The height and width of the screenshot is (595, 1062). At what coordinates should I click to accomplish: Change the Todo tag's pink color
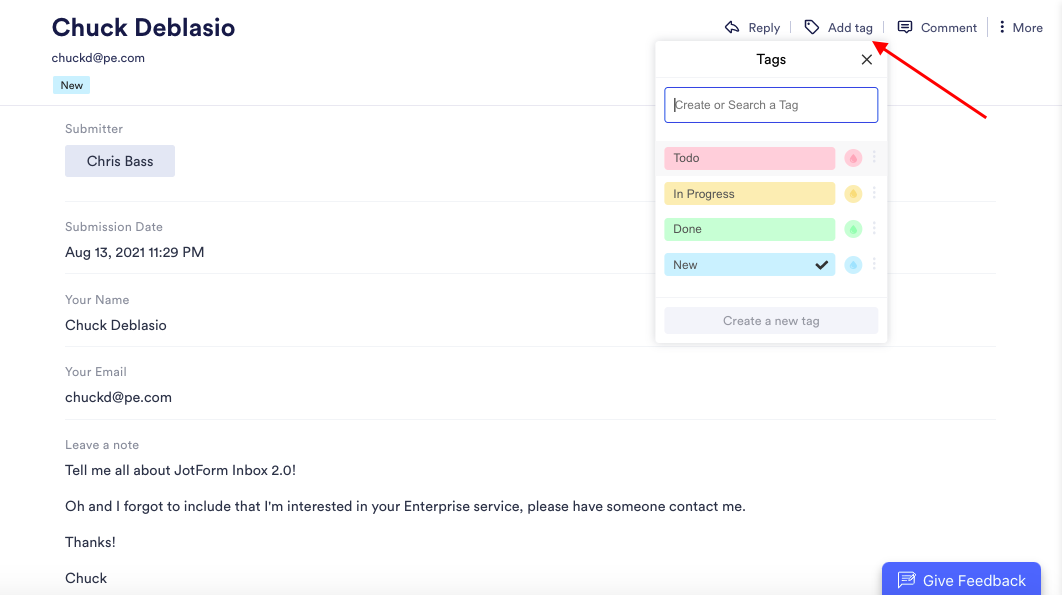853,158
